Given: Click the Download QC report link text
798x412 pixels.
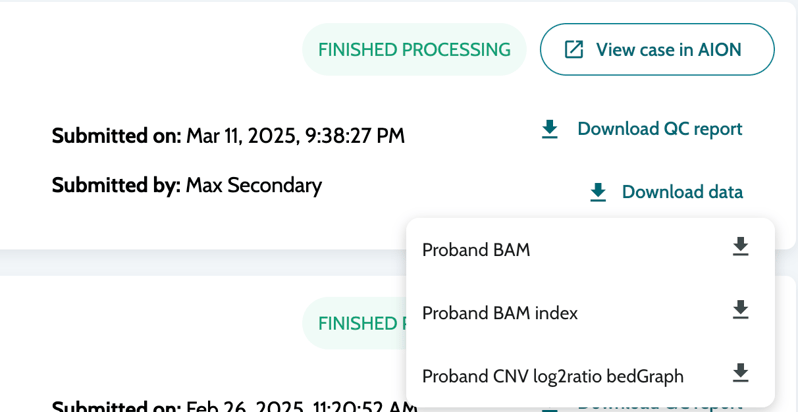Looking at the screenshot, I should click(x=660, y=129).
